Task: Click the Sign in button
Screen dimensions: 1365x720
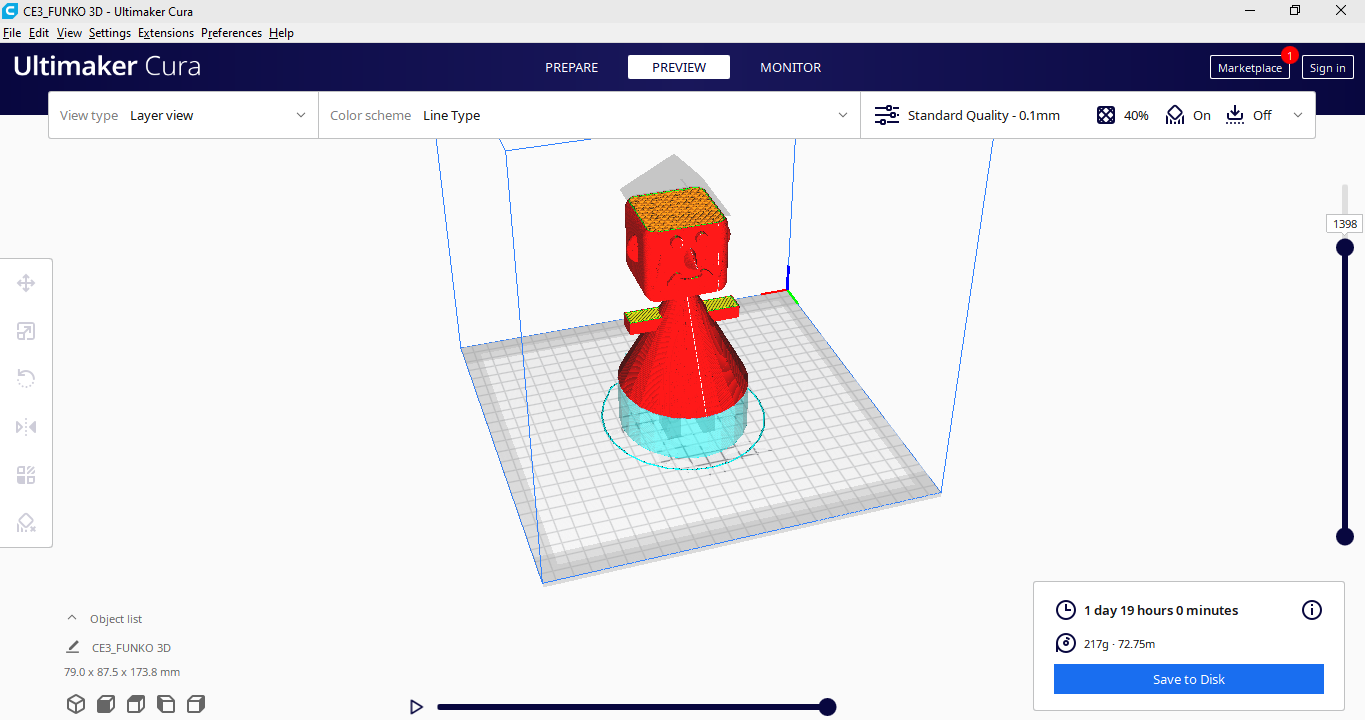Action: (1327, 68)
